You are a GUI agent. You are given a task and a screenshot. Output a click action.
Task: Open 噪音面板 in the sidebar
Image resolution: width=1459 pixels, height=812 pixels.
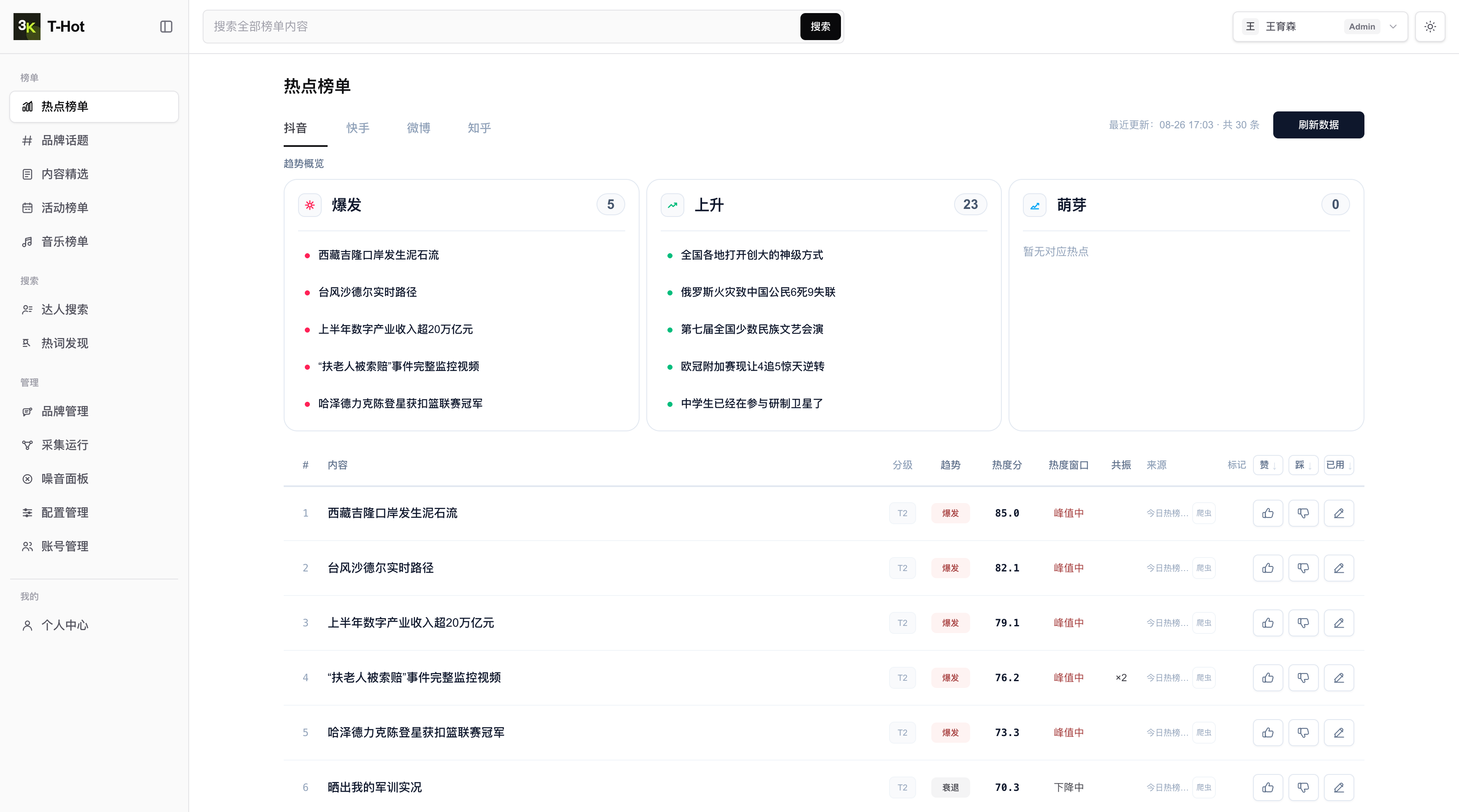pyautogui.click(x=94, y=479)
